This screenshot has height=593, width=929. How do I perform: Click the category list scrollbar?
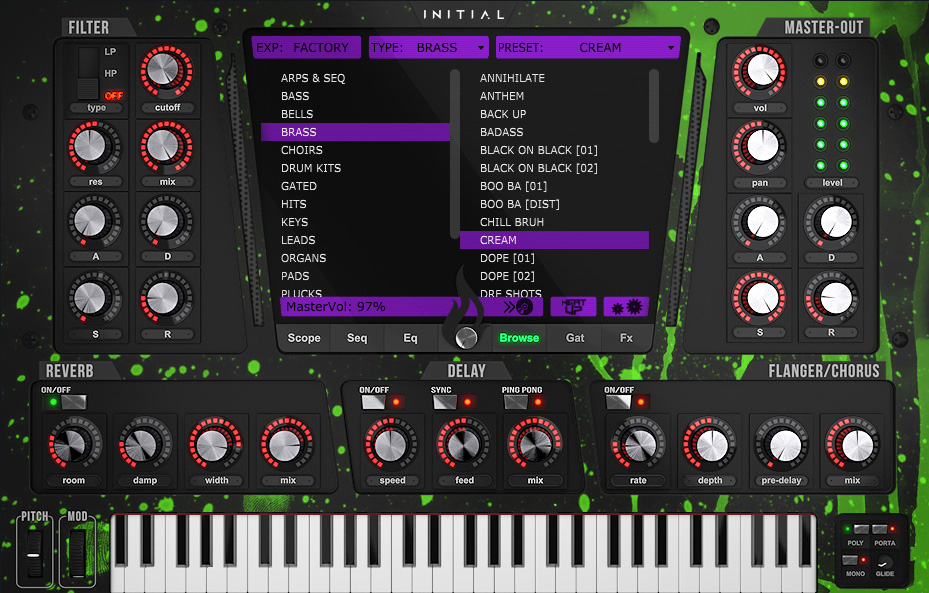(x=454, y=154)
